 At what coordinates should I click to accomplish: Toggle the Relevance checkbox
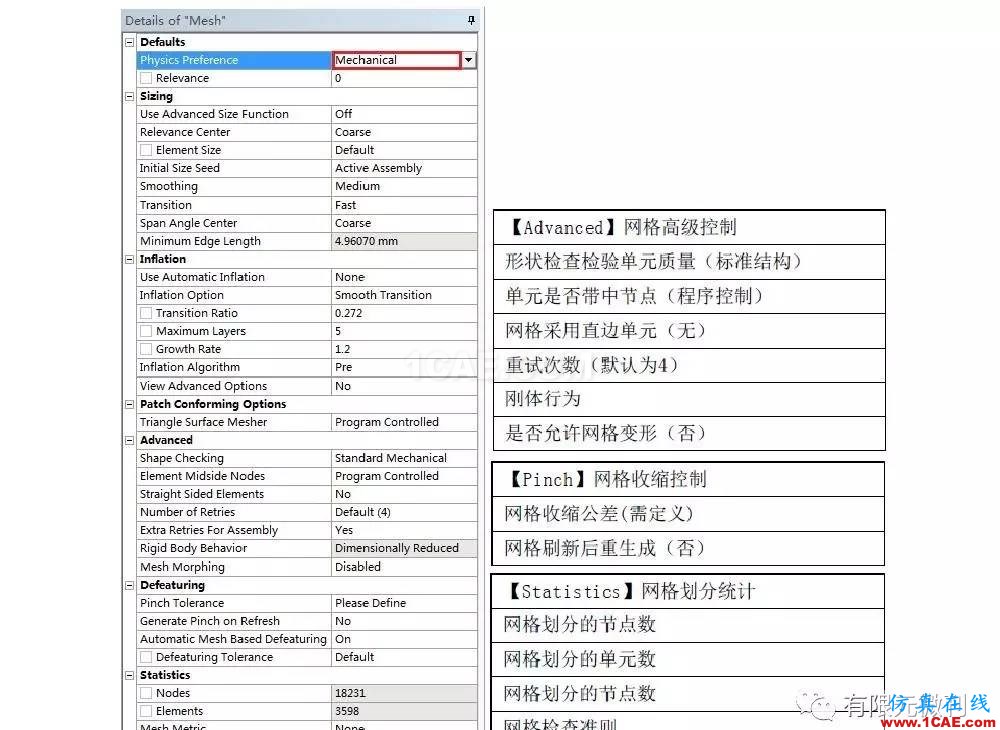coord(146,78)
